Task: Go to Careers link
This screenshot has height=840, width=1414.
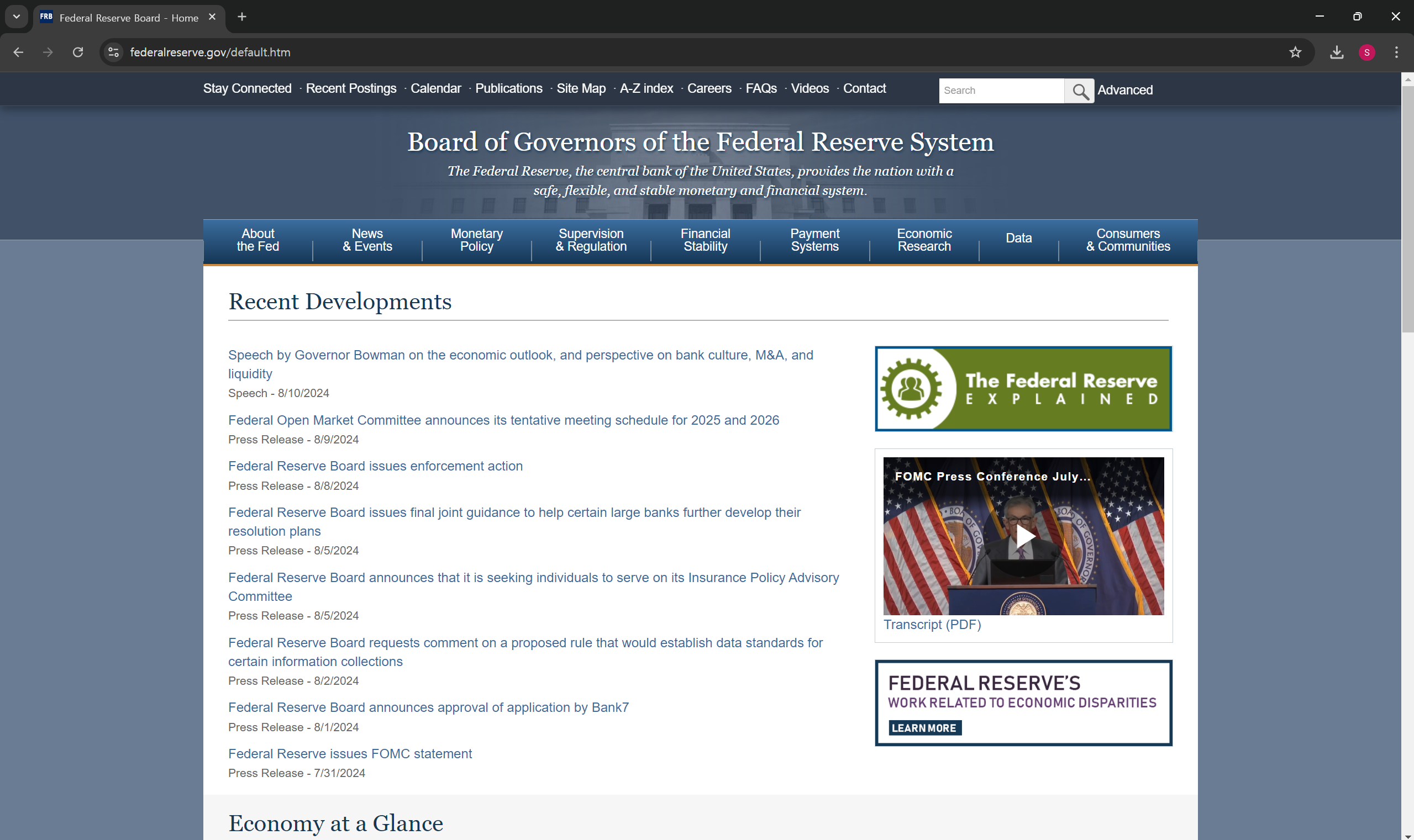Action: click(709, 88)
